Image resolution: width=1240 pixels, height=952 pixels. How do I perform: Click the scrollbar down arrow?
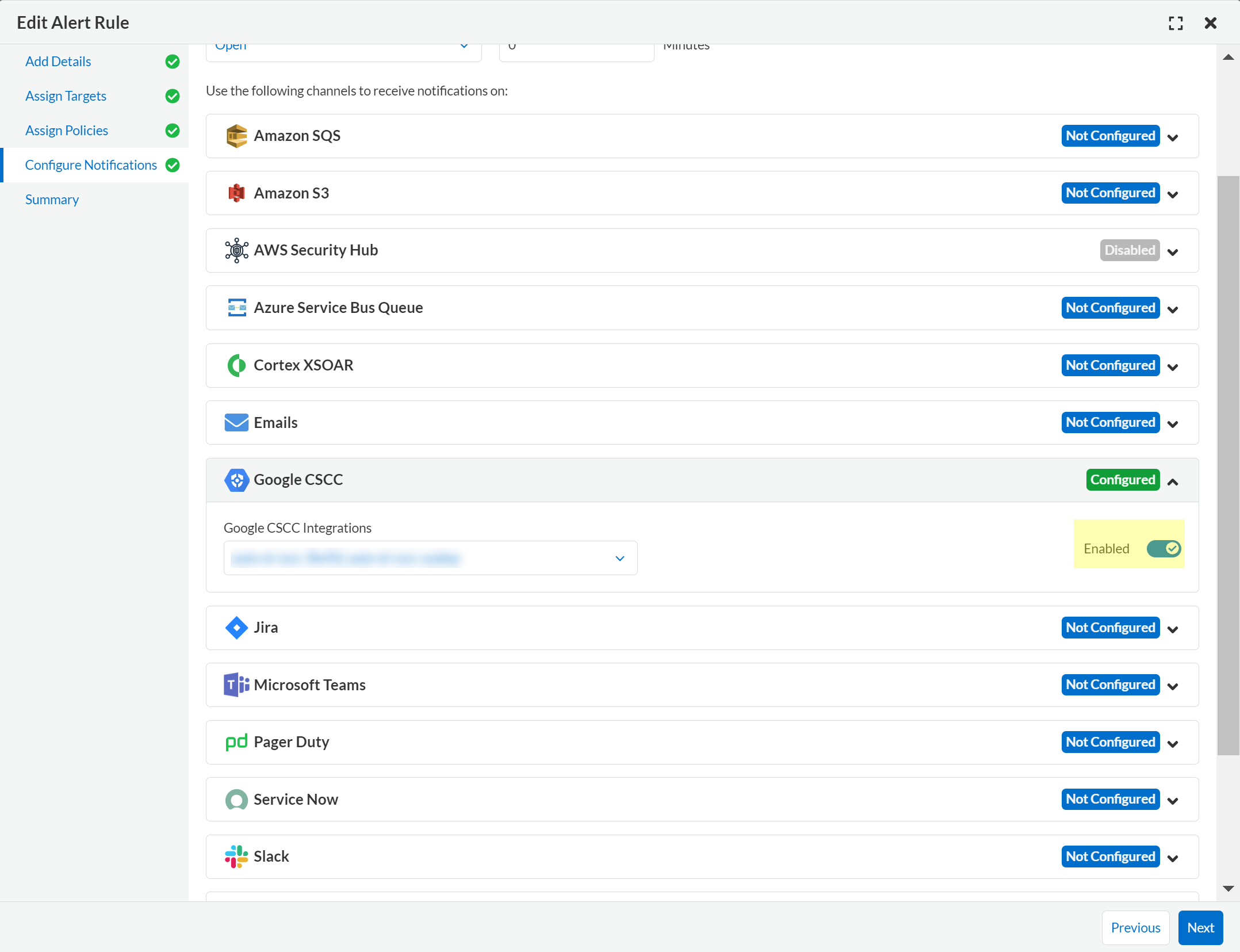tap(1228, 889)
